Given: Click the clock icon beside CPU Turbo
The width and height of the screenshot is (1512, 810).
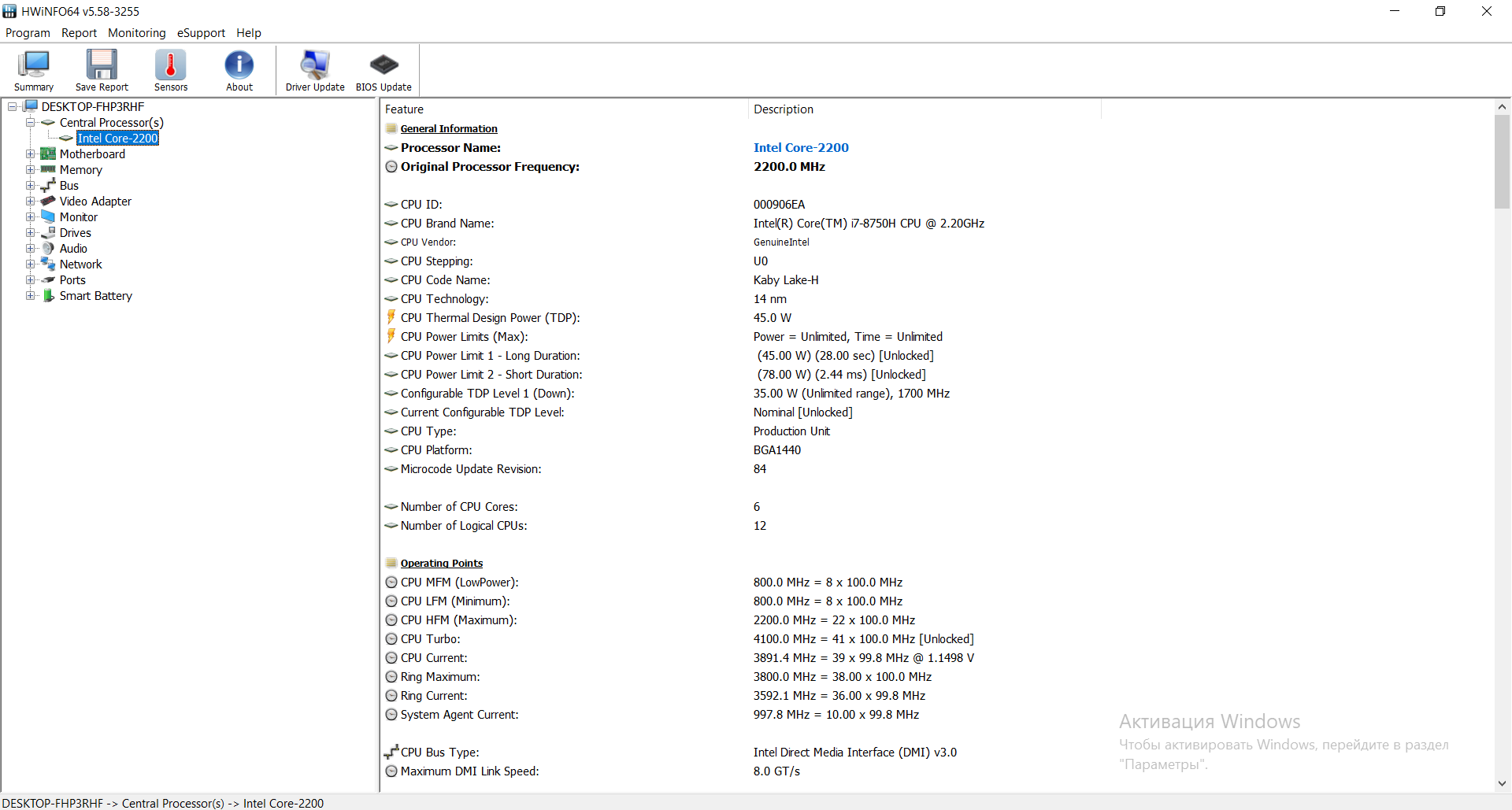Looking at the screenshot, I should coord(391,638).
